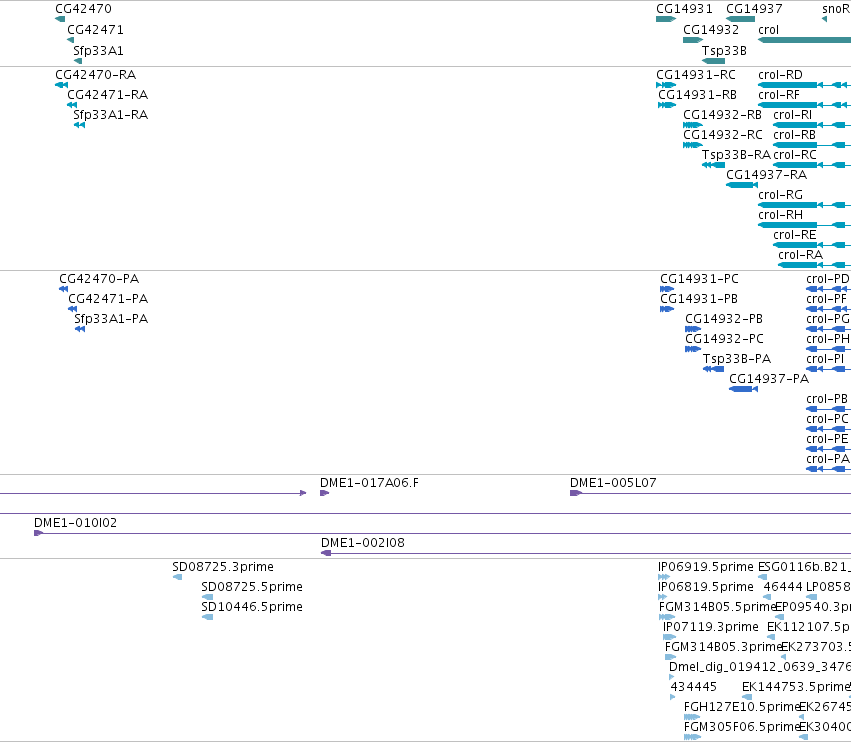Screen dimensions: 851x742
Task: Select the crol-RI transcript
Action: pos(792,115)
